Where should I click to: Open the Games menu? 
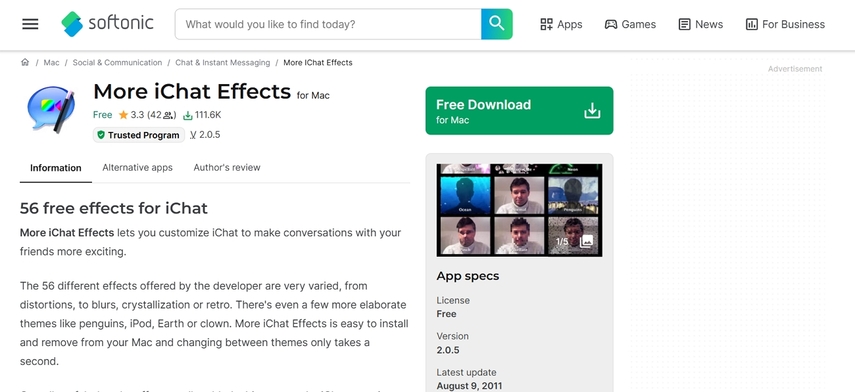630,24
